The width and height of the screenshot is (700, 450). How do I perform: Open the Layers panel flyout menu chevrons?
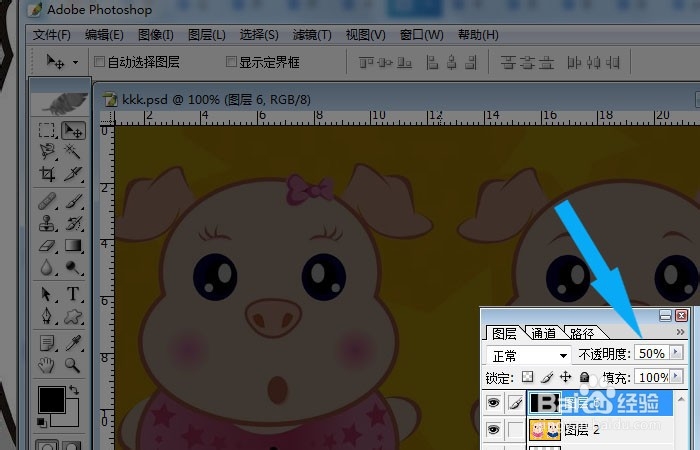pyautogui.click(x=680, y=332)
